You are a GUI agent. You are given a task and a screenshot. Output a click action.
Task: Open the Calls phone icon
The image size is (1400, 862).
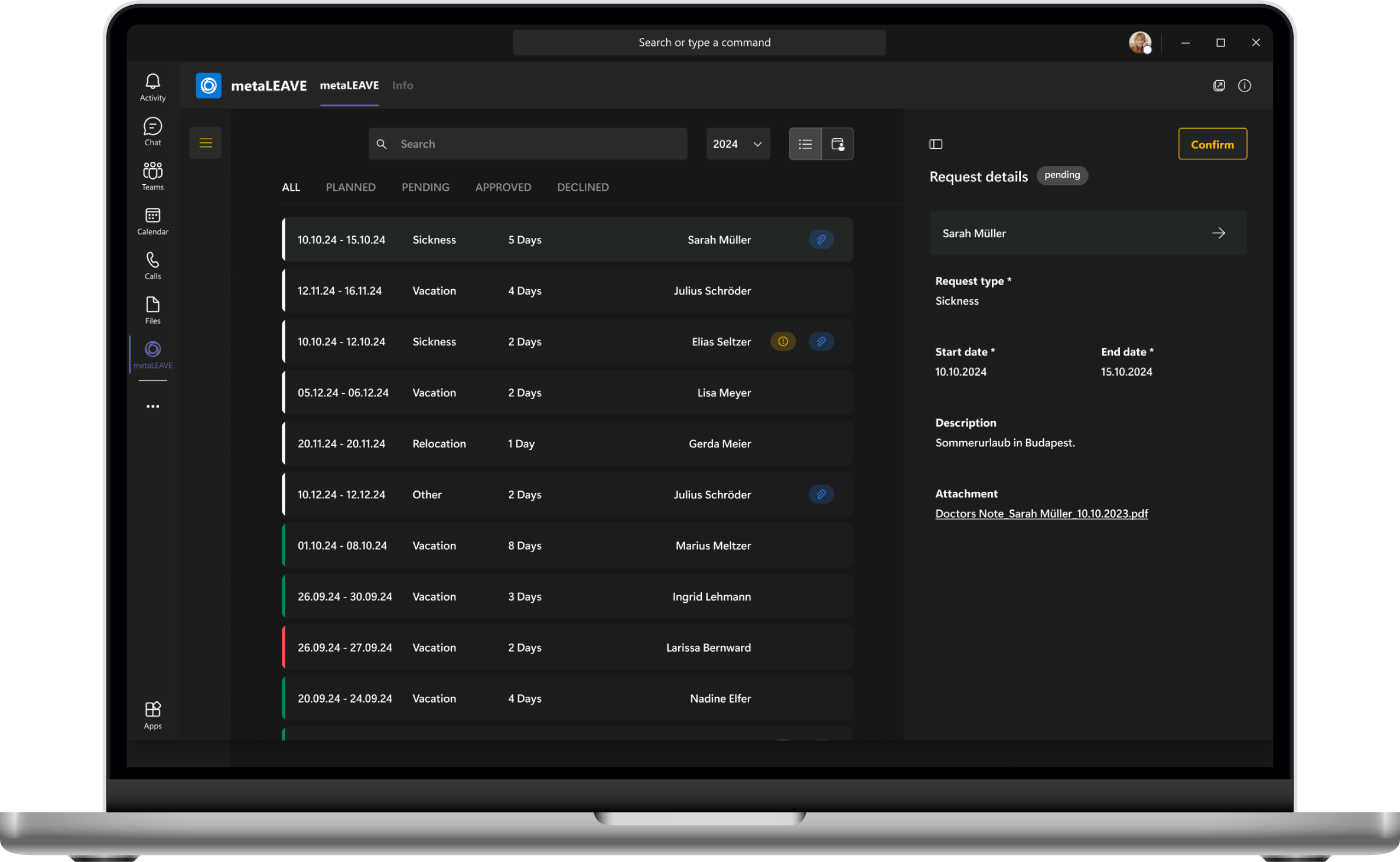[152, 266]
